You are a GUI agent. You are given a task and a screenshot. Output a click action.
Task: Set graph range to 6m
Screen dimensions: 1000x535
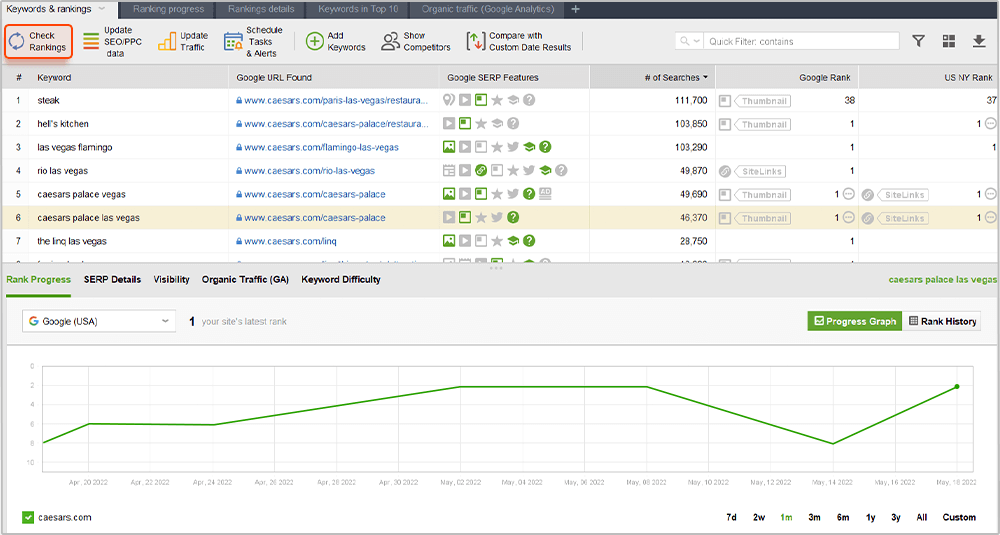pos(843,517)
